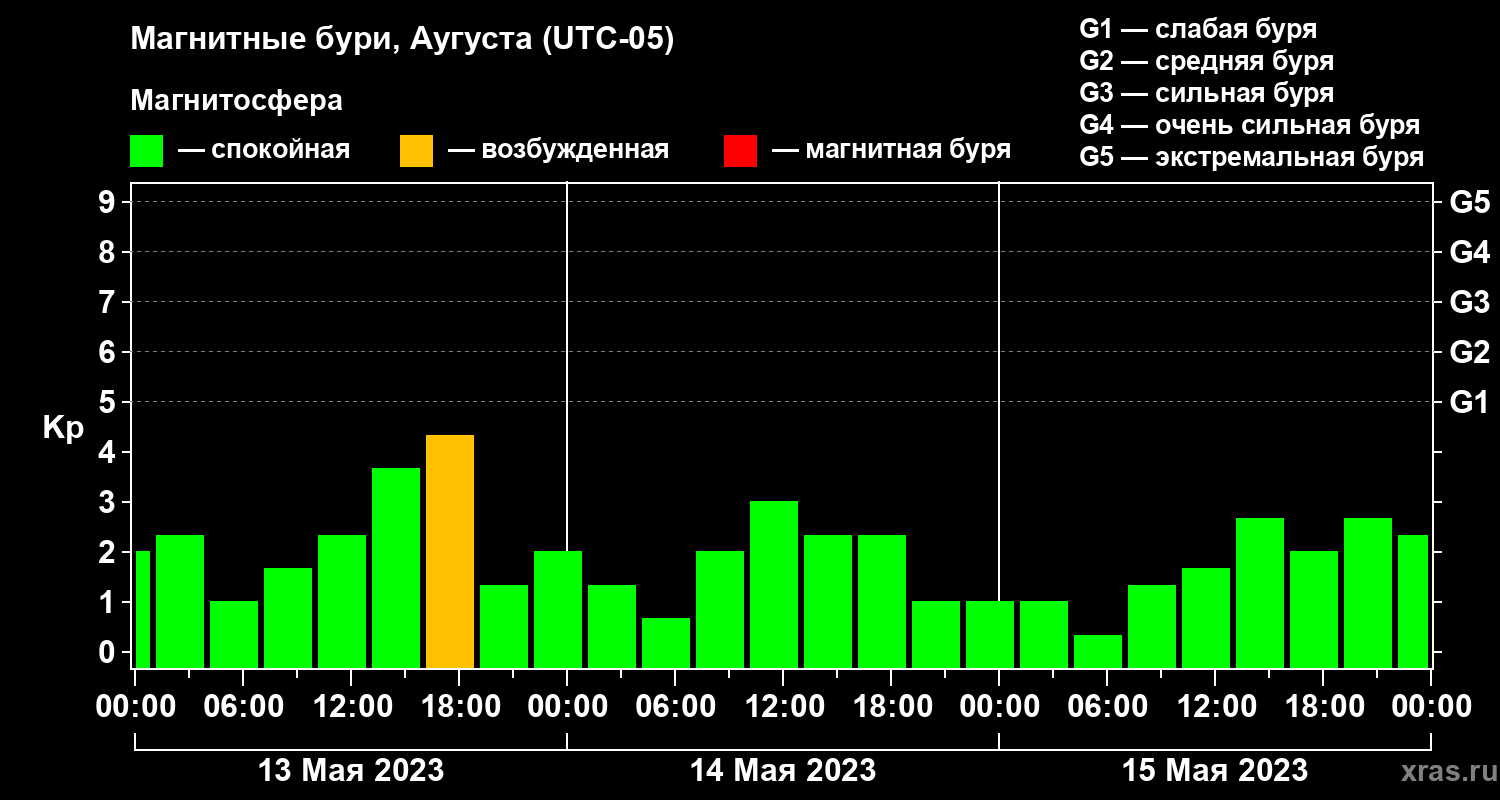Click the '12:00' tick label above 13 Мая
Image resolution: width=1500 pixels, height=800 pixels.
coord(351,707)
